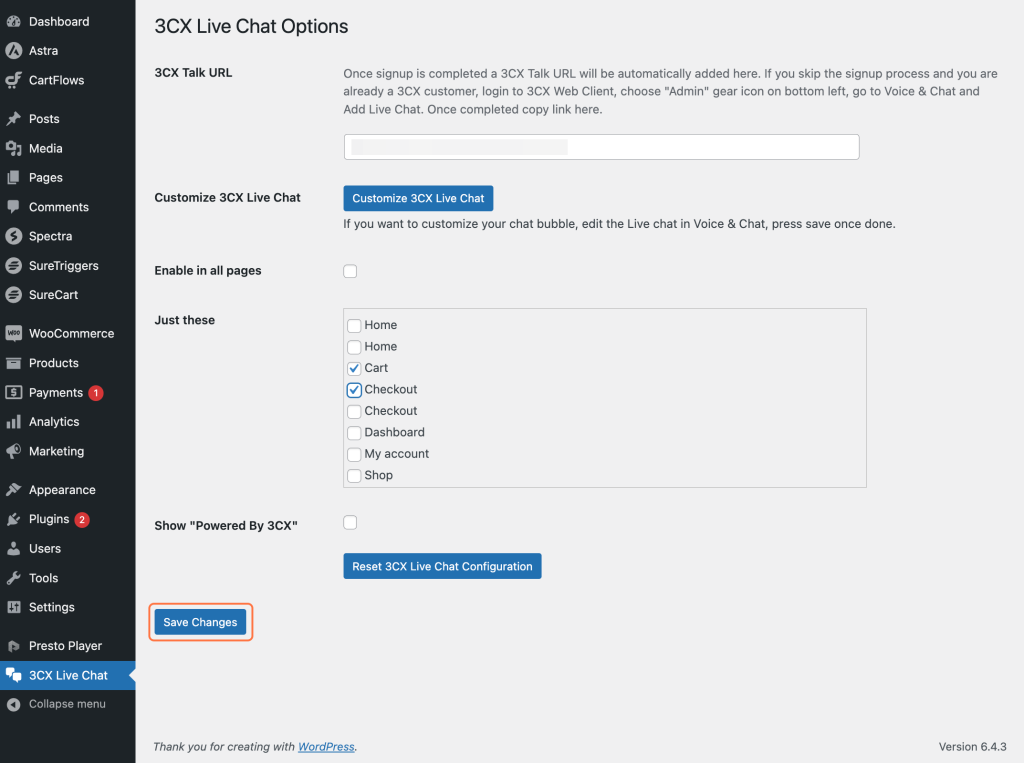Viewport: 1024px width, 763px height.
Task: Click the Save Changes button
Action: coord(200,622)
